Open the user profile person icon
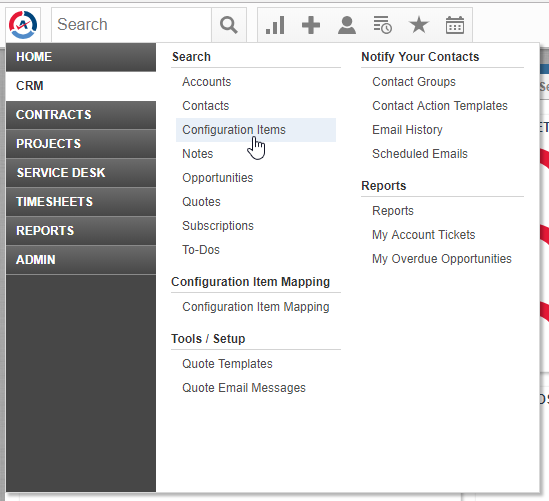 coord(347,25)
